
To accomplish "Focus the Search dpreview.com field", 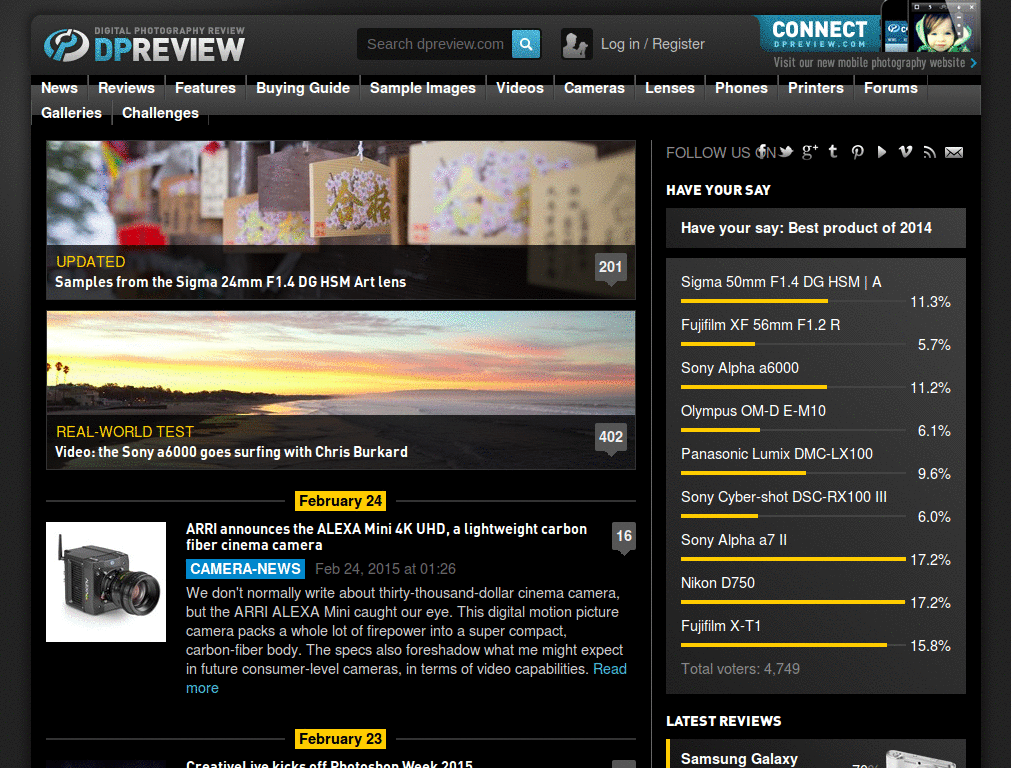I will [435, 44].
